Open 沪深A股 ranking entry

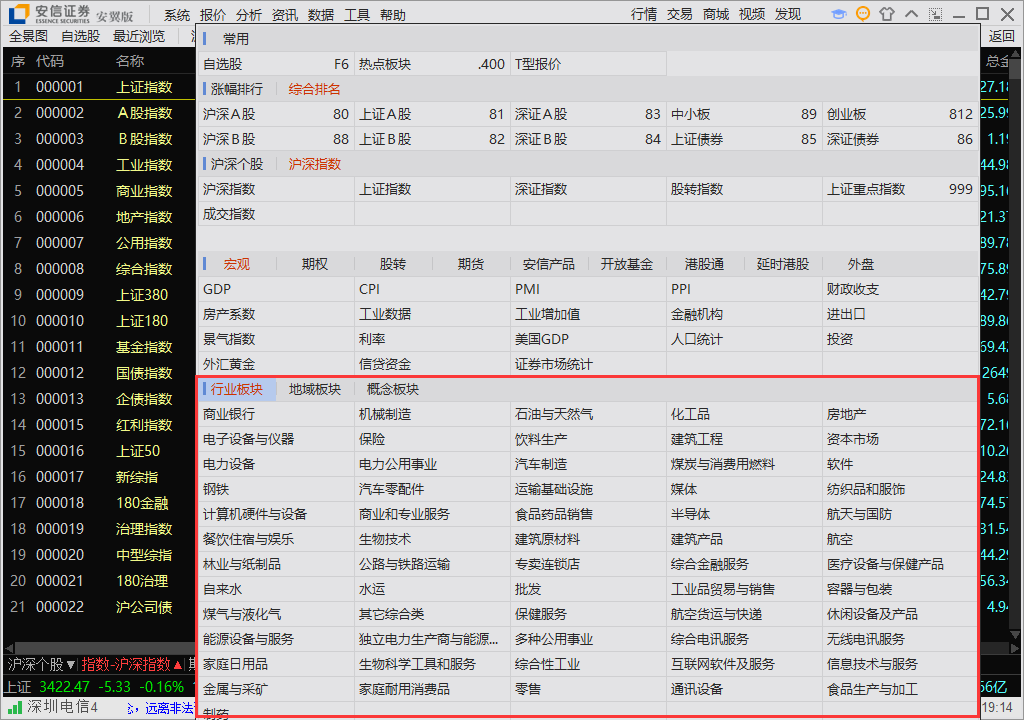276,114
